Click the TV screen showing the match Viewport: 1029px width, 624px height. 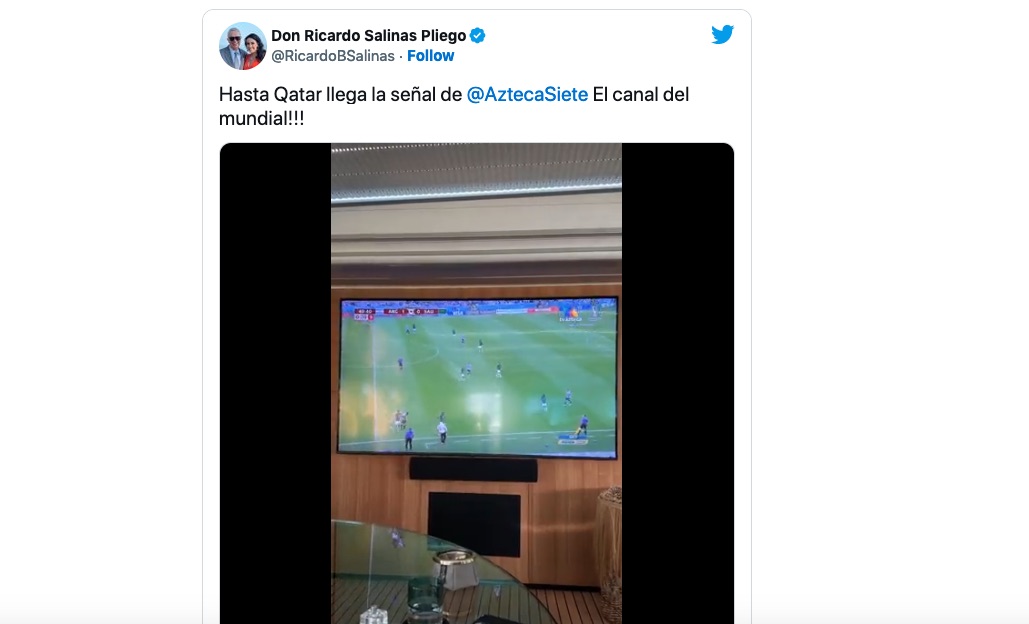point(478,377)
